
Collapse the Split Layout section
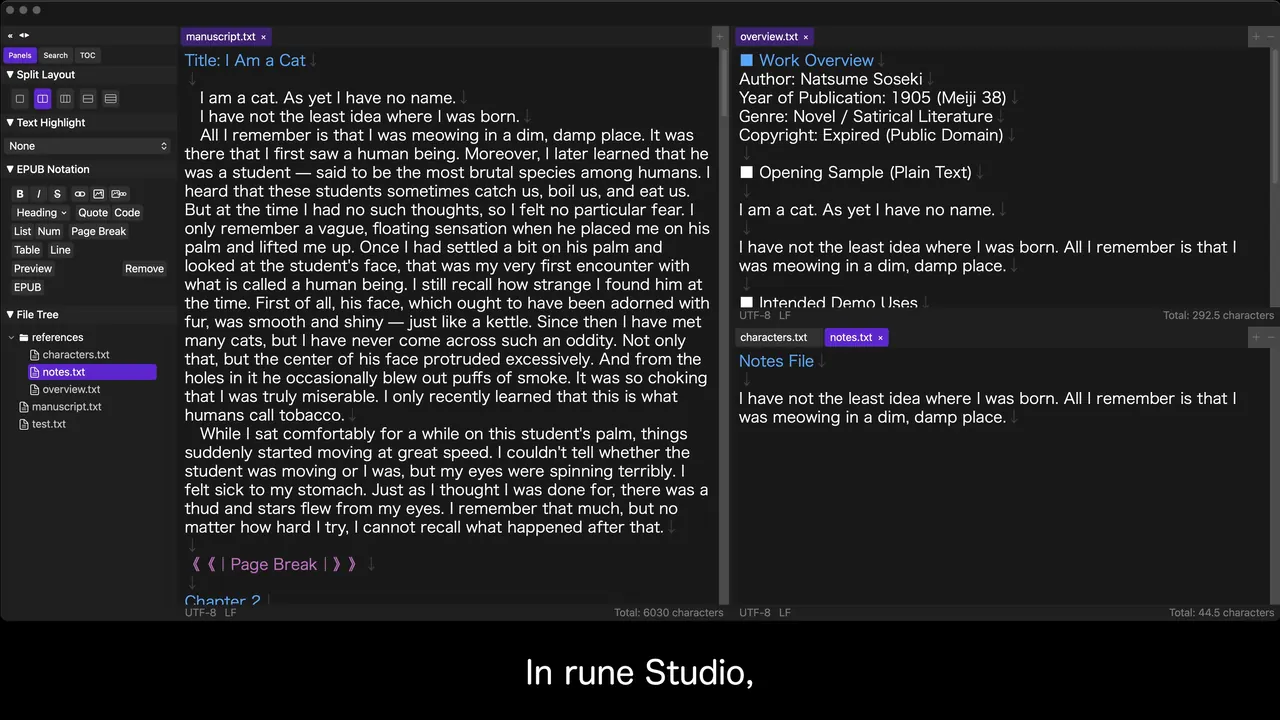point(10,75)
